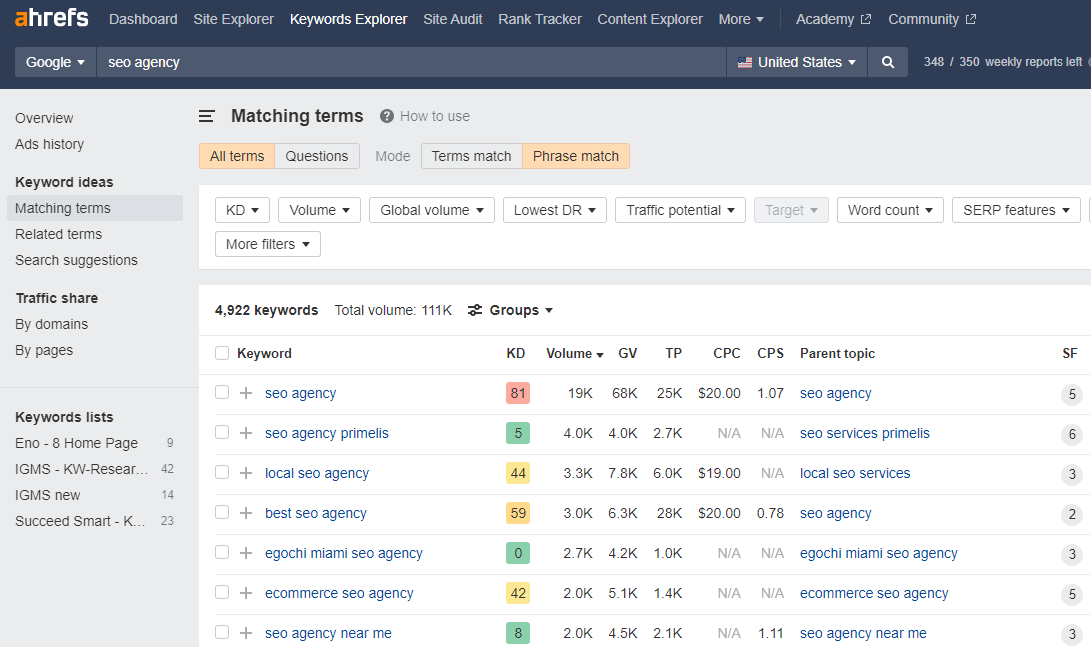Add best seo agency with plus icon

[x=246, y=513]
